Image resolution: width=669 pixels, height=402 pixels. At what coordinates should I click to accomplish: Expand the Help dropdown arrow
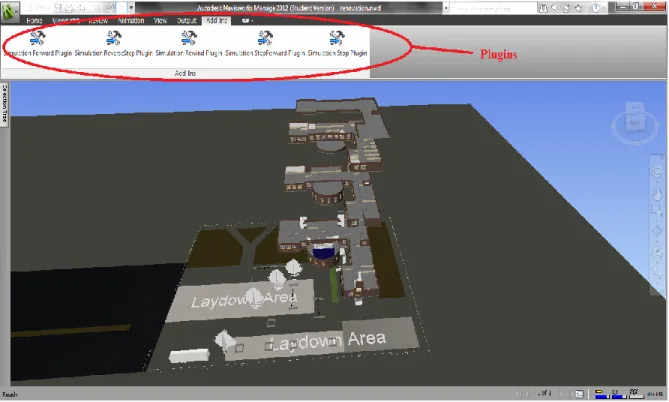tap(604, 8)
